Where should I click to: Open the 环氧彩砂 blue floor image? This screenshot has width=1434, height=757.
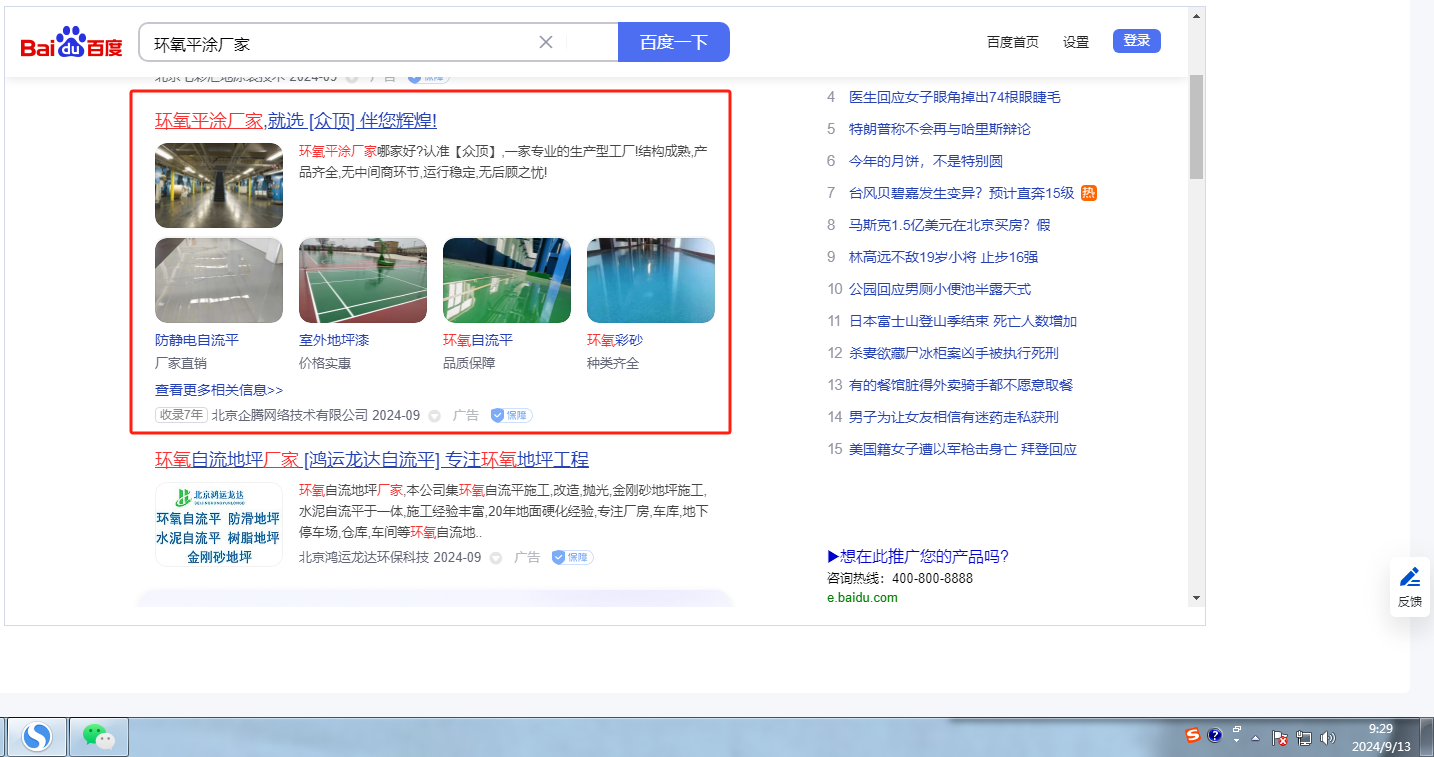click(651, 280)
